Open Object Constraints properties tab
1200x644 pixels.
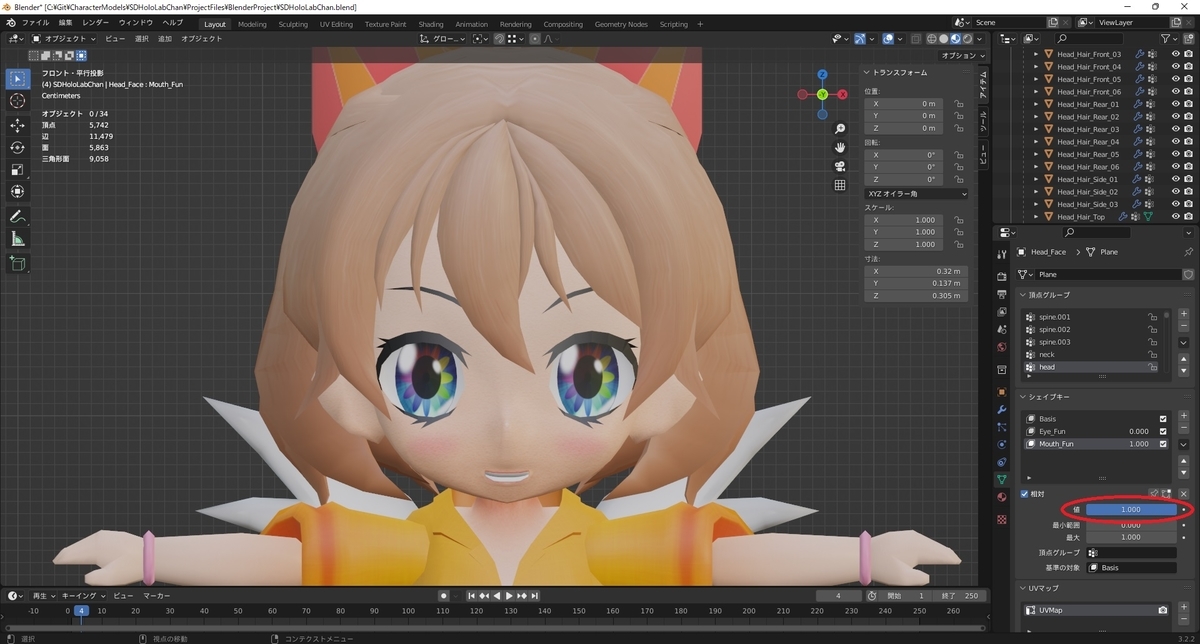click(1002, 462)
